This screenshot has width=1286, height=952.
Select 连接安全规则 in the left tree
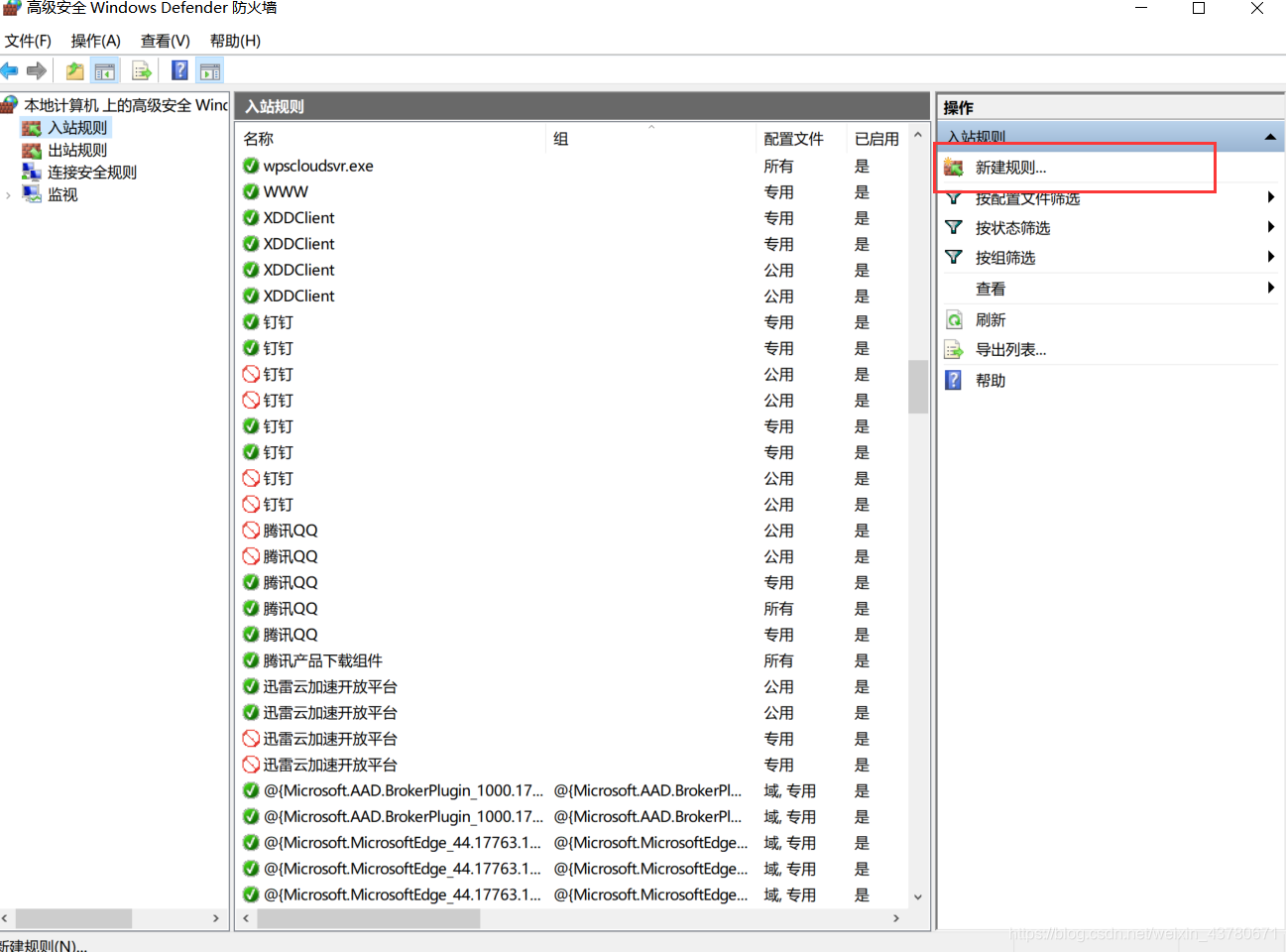[x=92, y=172]
